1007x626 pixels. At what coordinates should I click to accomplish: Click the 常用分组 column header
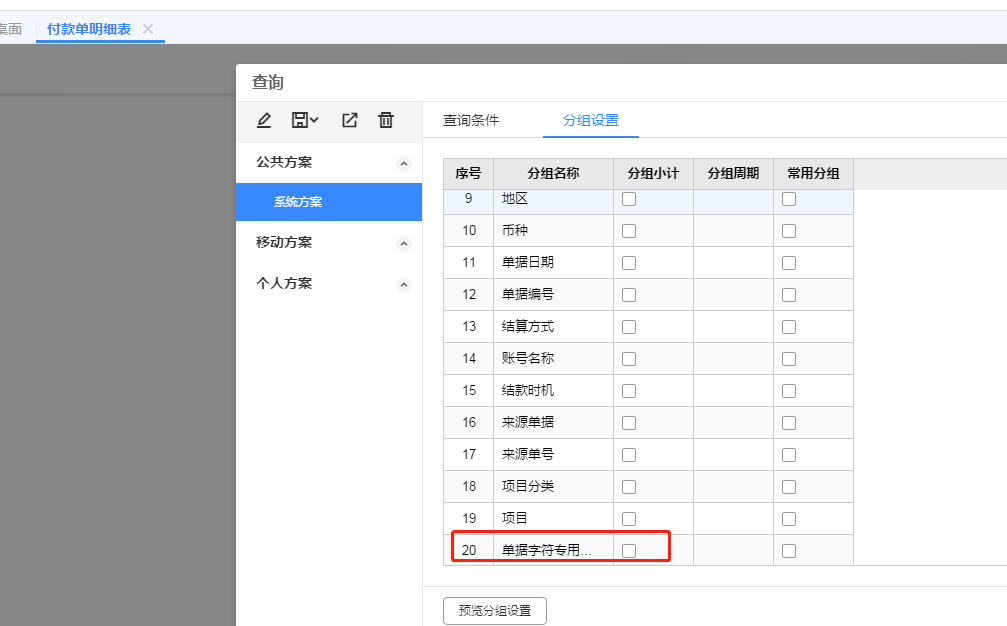(813, 173)
